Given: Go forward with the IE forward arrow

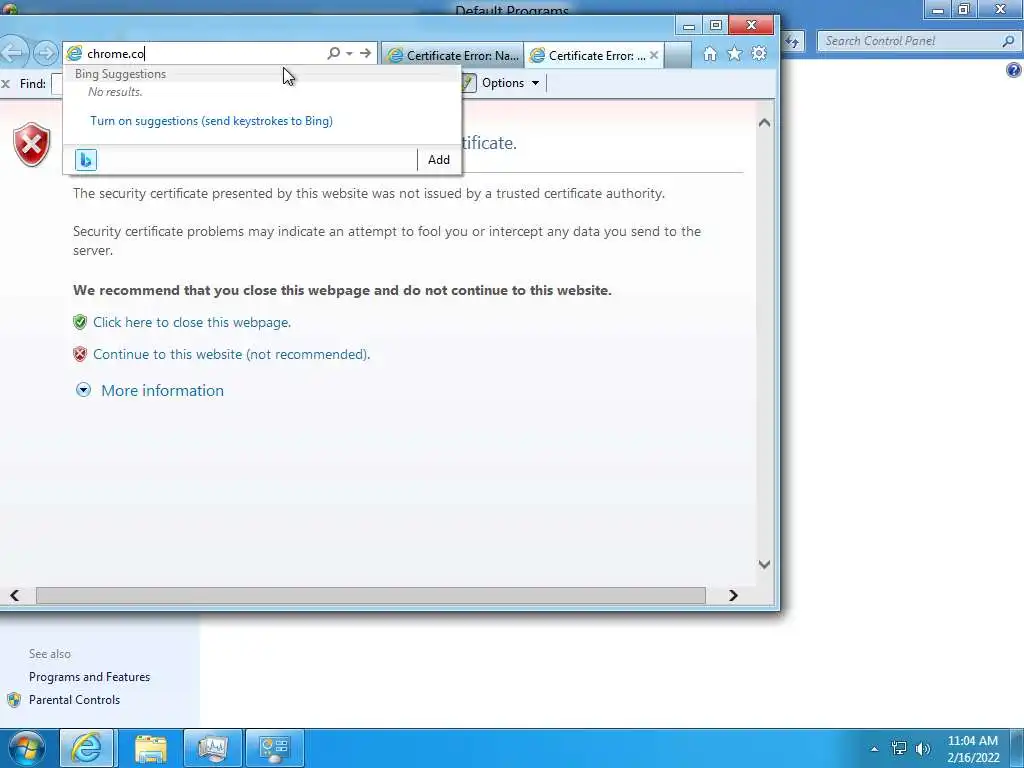Looking at the screenshot, I should [45, 54].
